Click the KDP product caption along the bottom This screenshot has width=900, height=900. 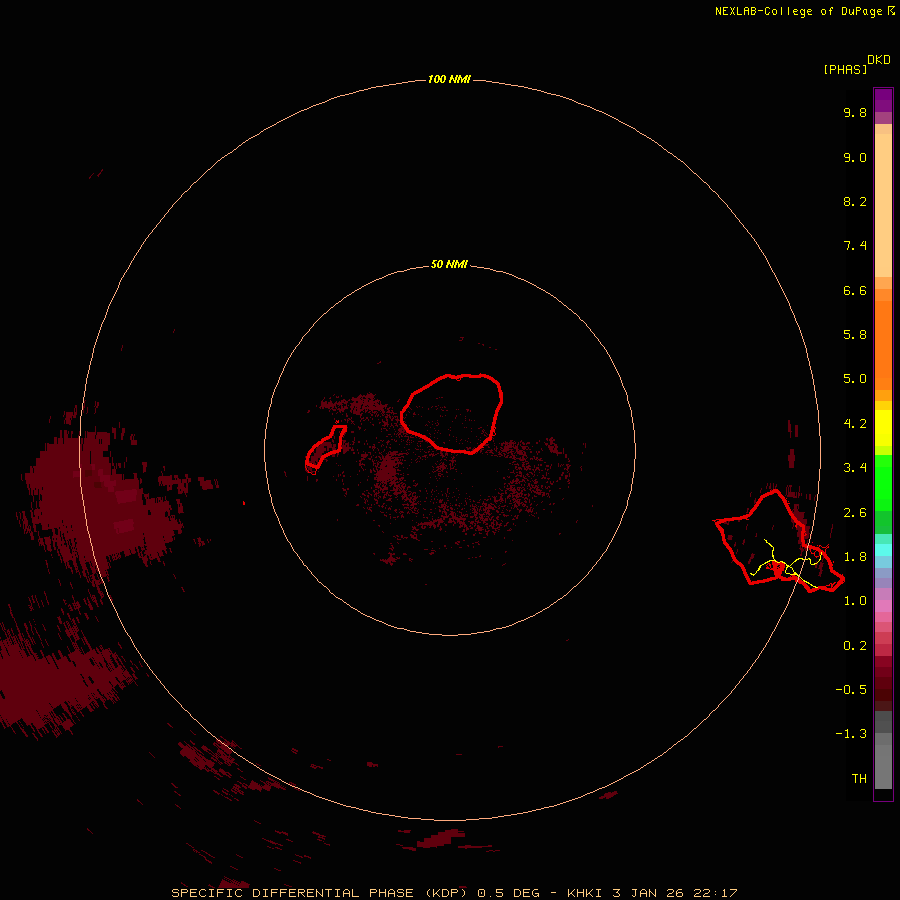point(454,893)
